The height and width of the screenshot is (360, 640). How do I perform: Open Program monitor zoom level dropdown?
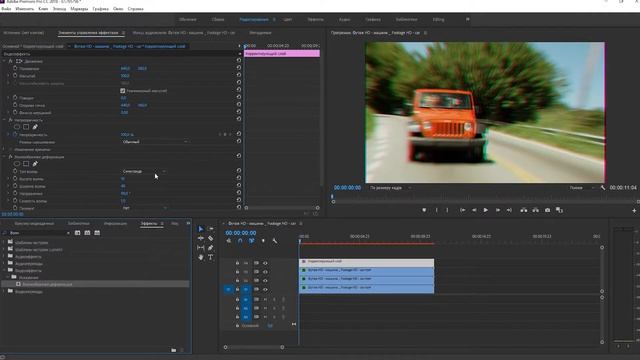coord(390,188)
